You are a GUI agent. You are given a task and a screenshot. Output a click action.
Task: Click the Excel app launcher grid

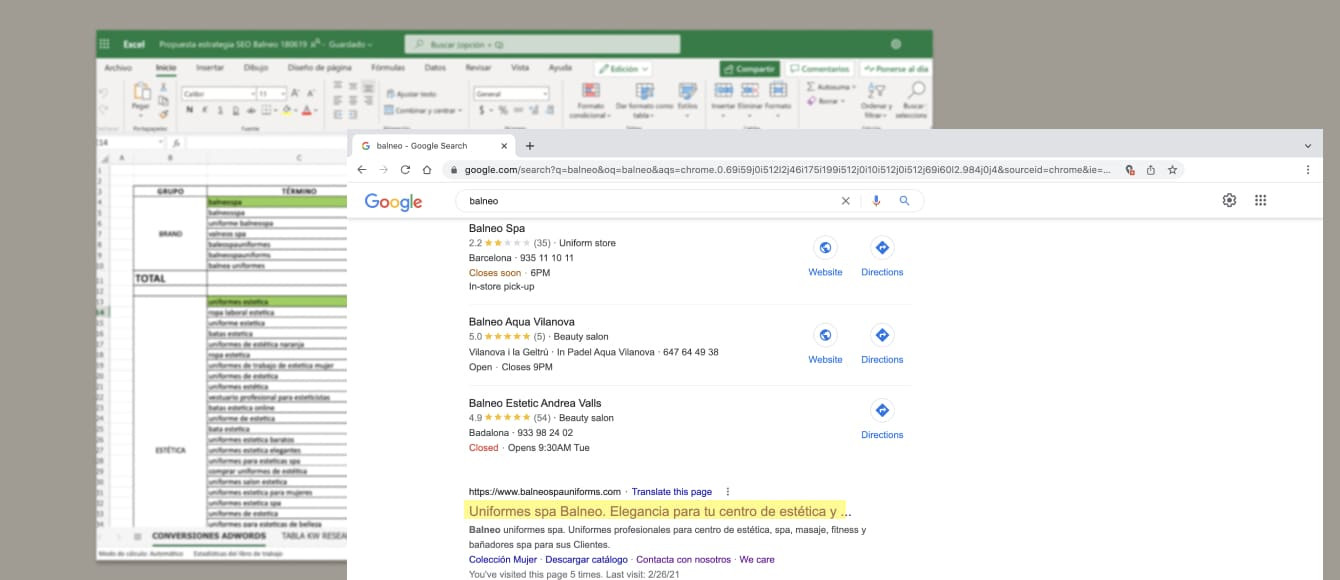104,44
